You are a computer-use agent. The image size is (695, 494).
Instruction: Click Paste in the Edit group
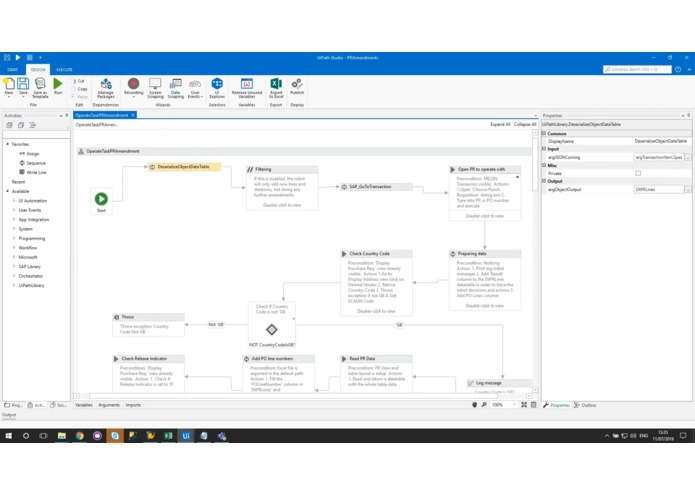point(80,97)
